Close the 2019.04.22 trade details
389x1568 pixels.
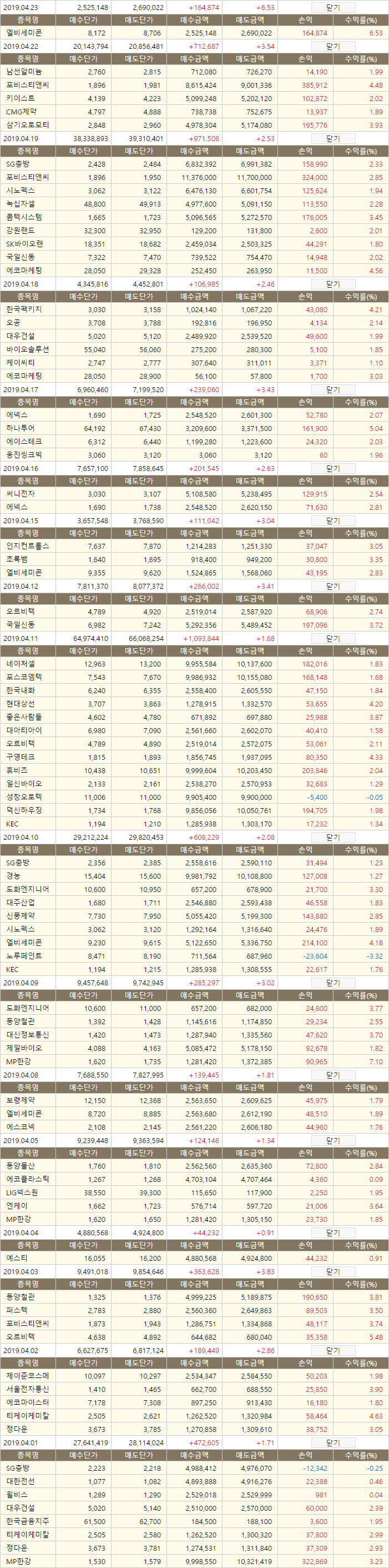333,46
